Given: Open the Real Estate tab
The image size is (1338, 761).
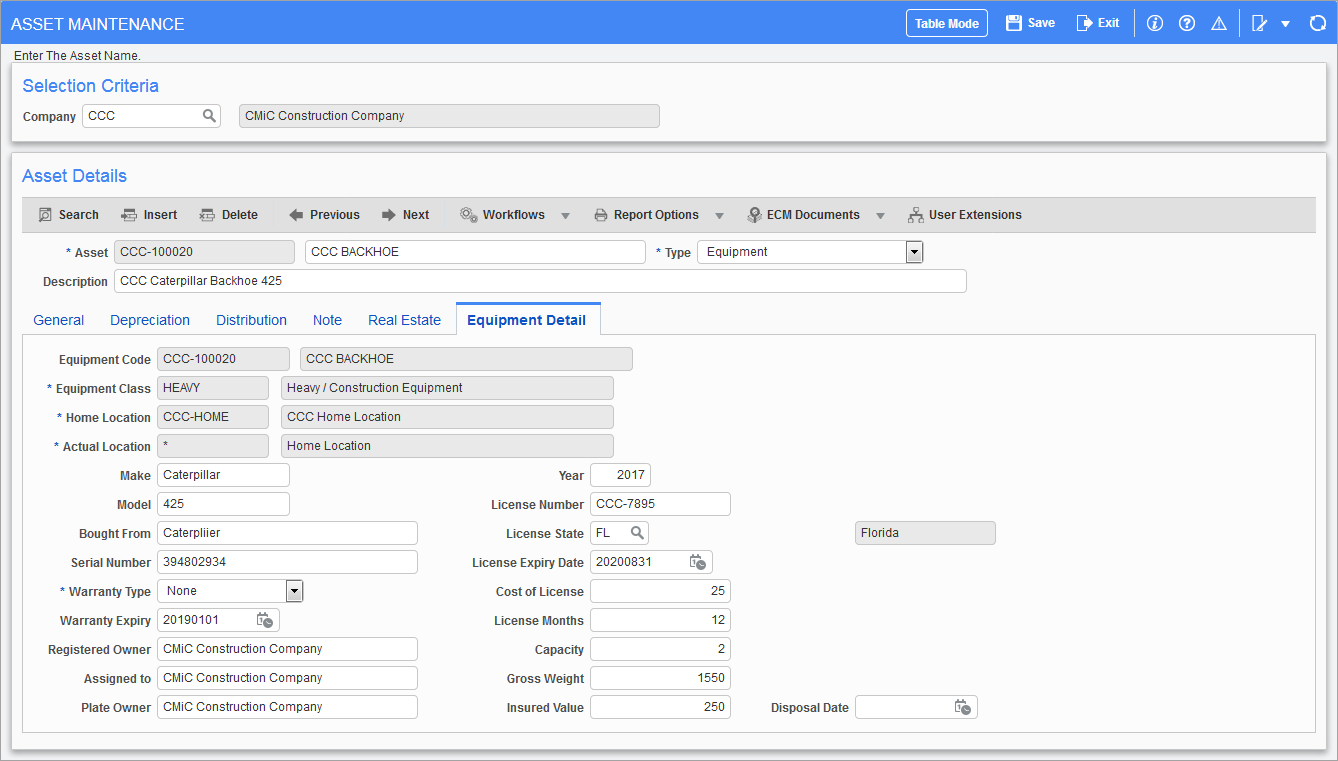Looking at the screenshot, I should (404, 319).
